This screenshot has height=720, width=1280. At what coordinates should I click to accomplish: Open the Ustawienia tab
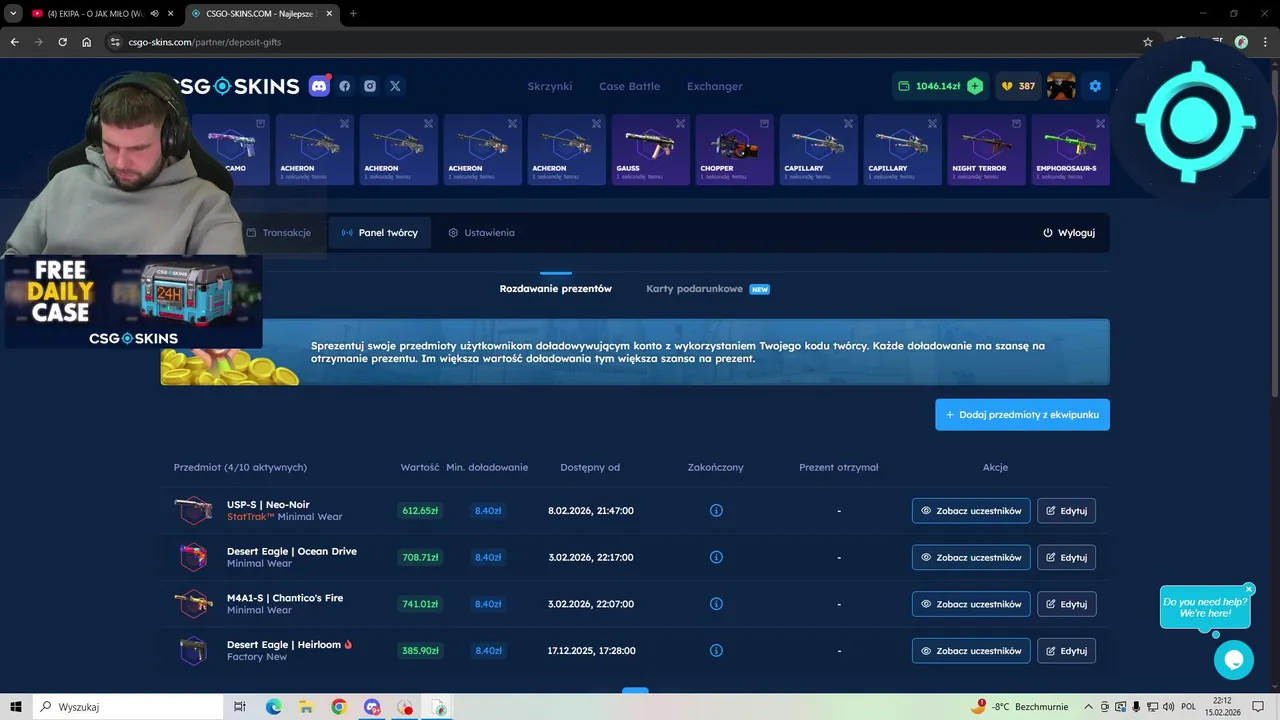(481, 233)
